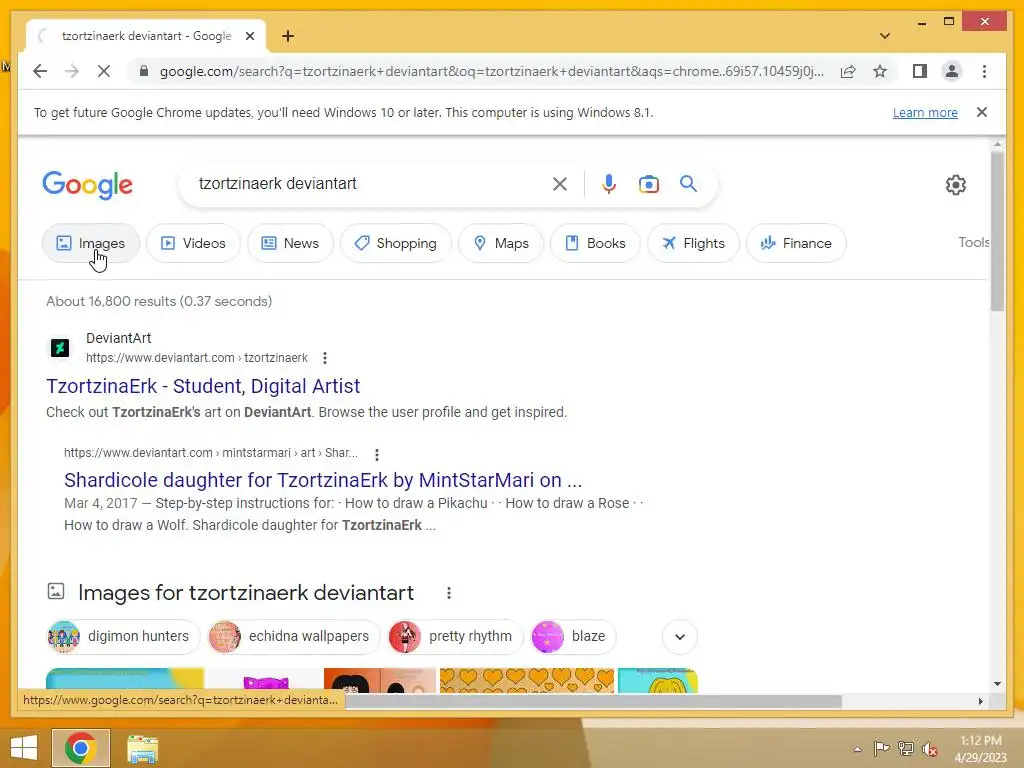View site info via padlock icon
The image size is (1024, 768).
point(144,71)
